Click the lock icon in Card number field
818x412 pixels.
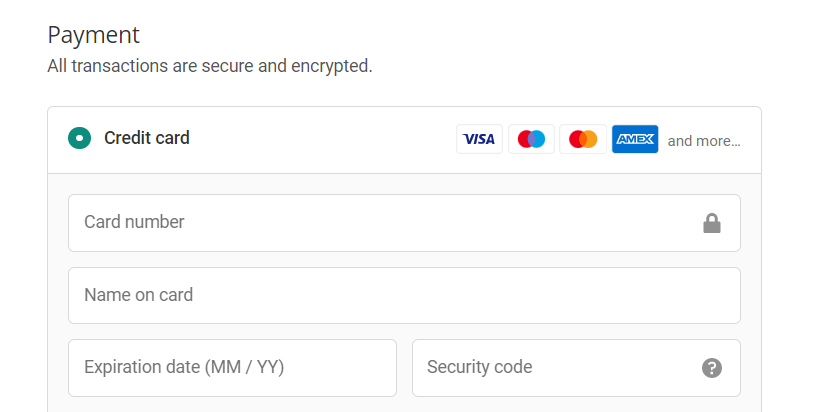712,223
